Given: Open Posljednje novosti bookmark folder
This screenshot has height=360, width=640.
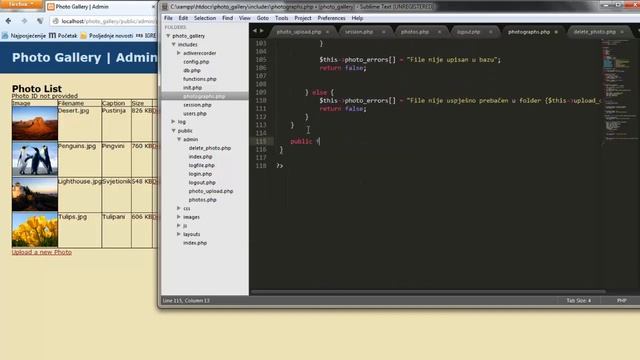Looking at the screenshot, I should point(107,36).
